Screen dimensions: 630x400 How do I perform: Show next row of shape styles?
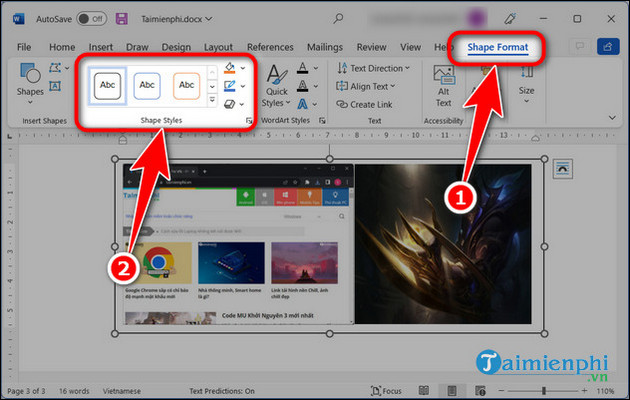212,86
